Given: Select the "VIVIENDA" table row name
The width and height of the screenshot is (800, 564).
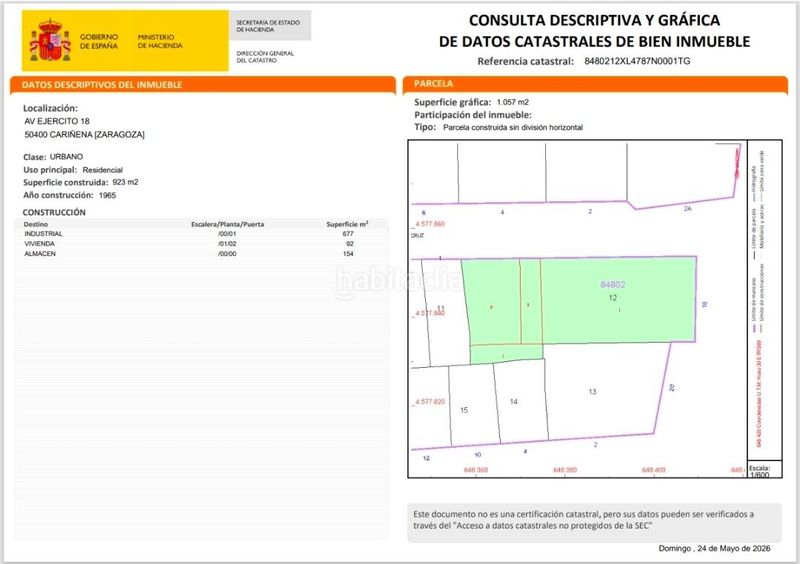Looking at the screenshot, I should (39, 244).
